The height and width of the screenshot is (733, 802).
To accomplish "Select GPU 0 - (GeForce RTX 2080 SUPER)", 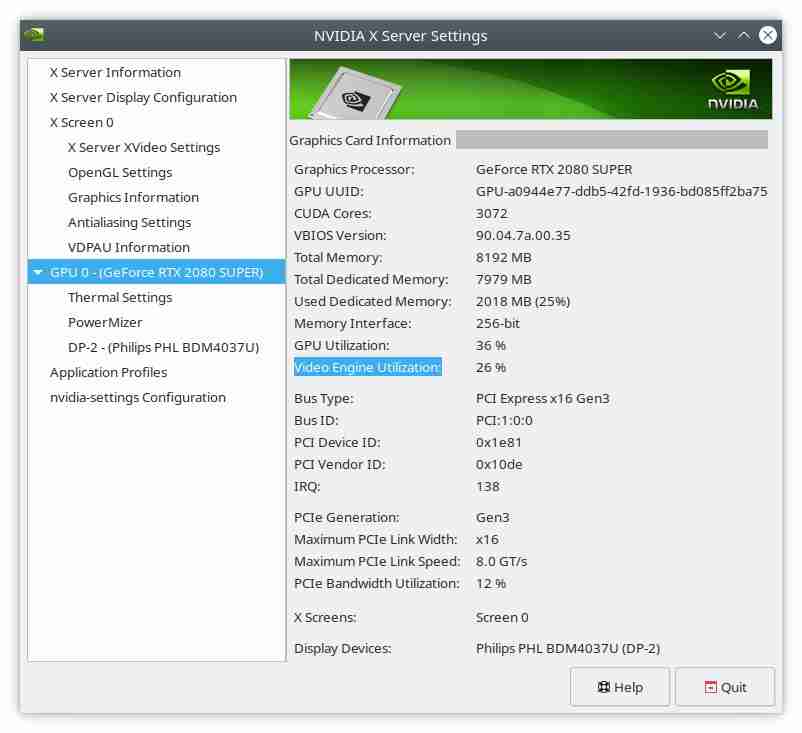I will (x=157, y=272).
